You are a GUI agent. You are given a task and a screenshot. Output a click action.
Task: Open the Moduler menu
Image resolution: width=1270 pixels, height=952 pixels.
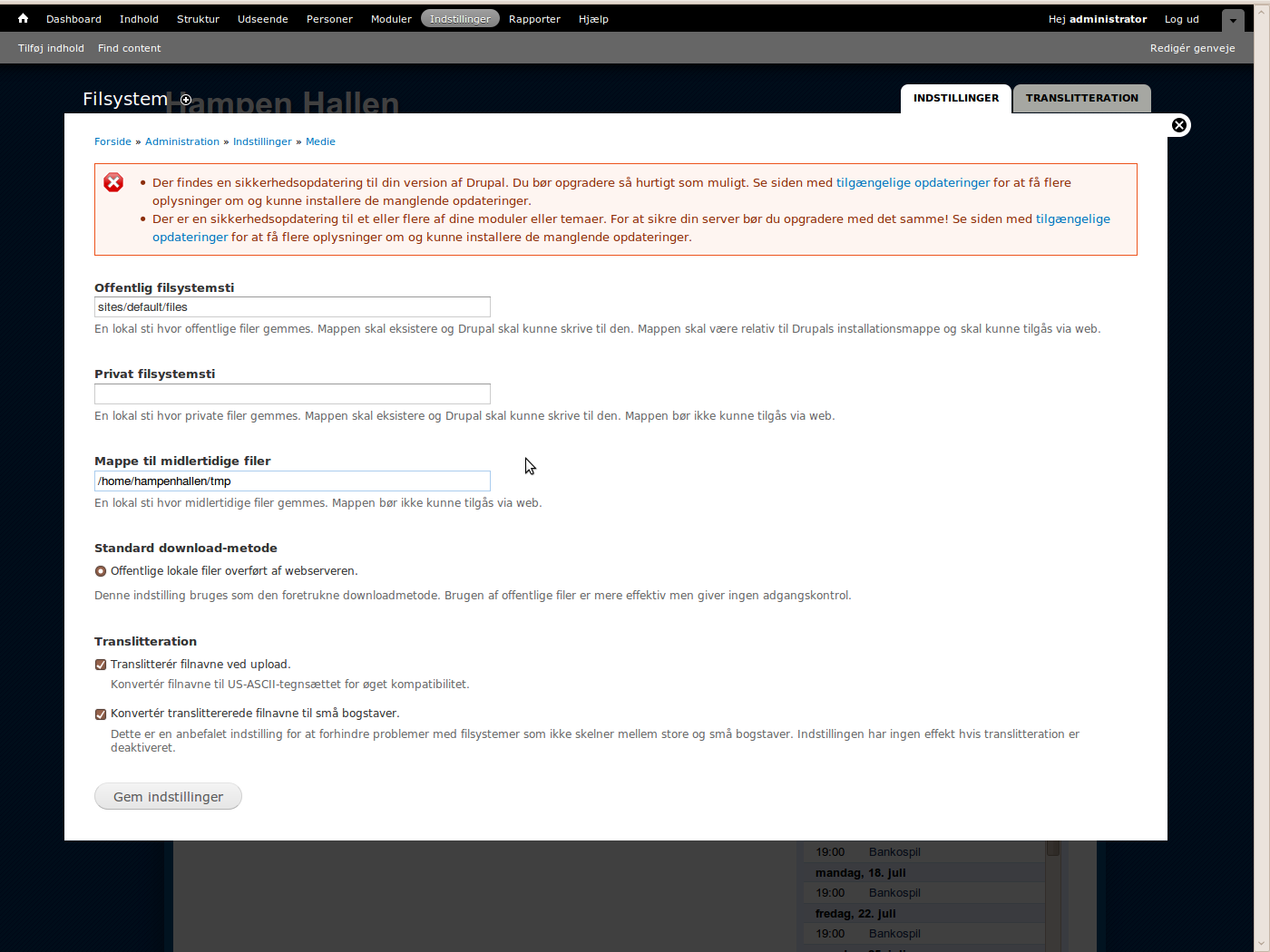391,19
